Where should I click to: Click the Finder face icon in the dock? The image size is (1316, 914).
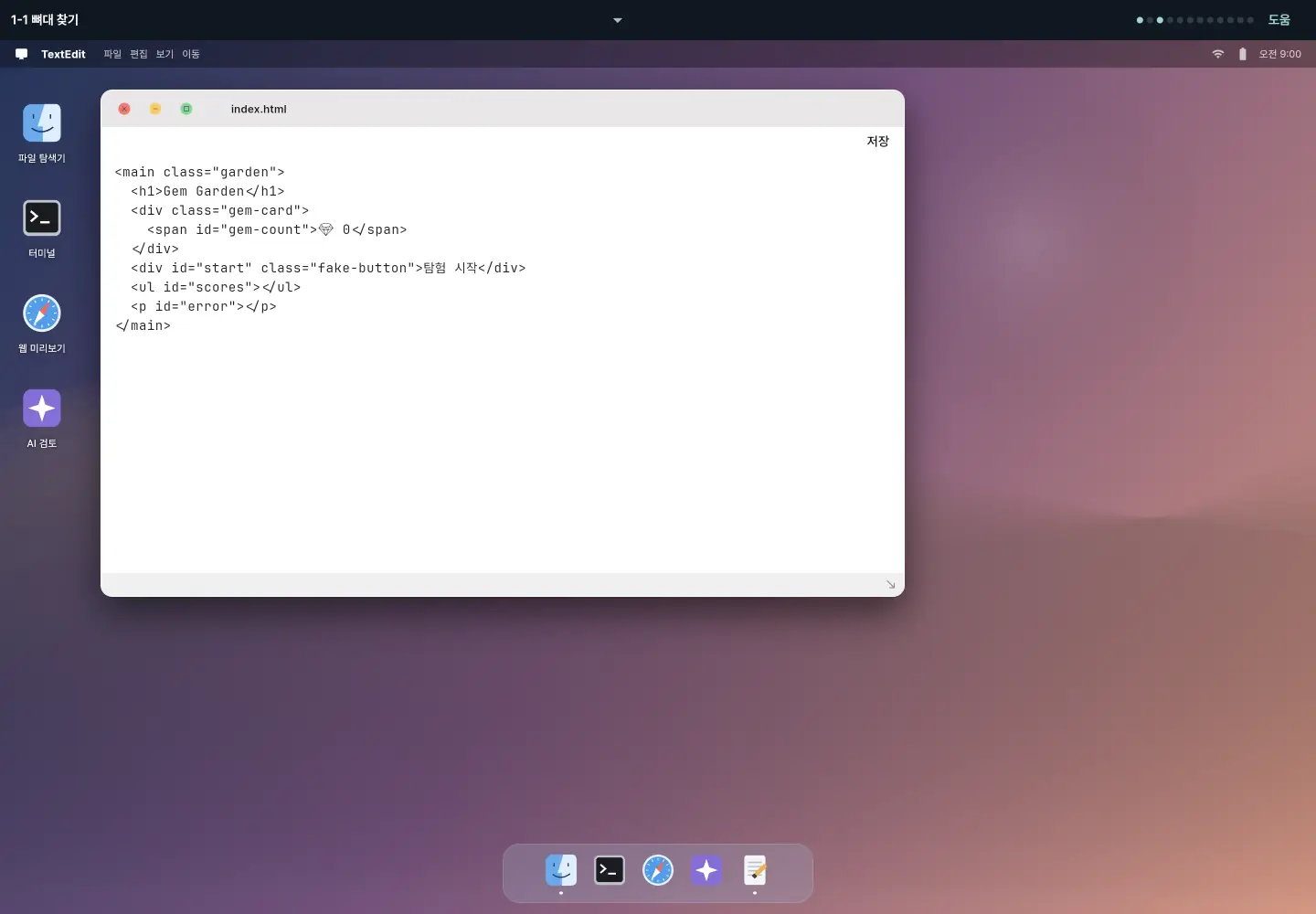pyautogui.click(x=561, y=870)
